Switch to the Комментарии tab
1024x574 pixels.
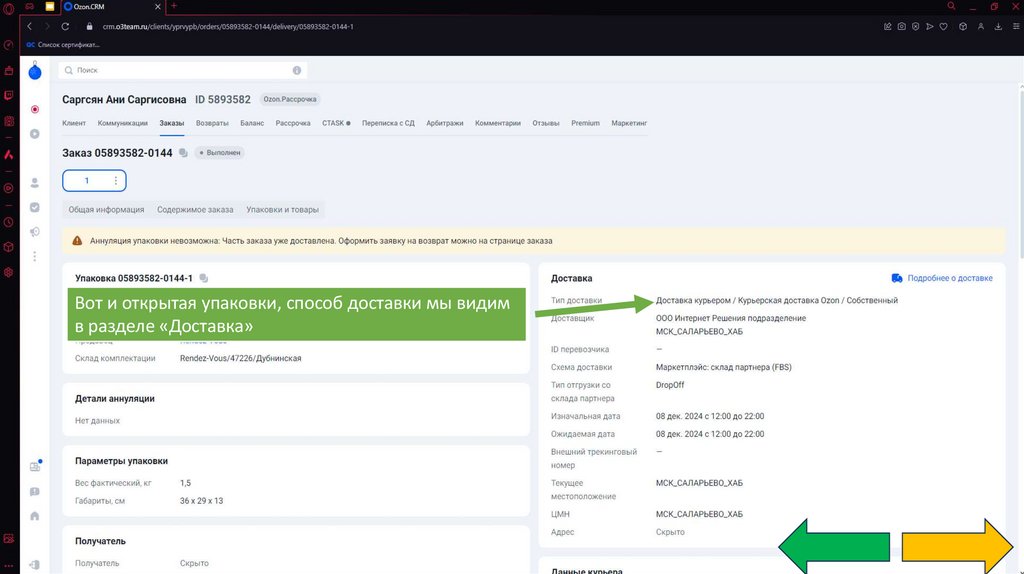[498, 123]
